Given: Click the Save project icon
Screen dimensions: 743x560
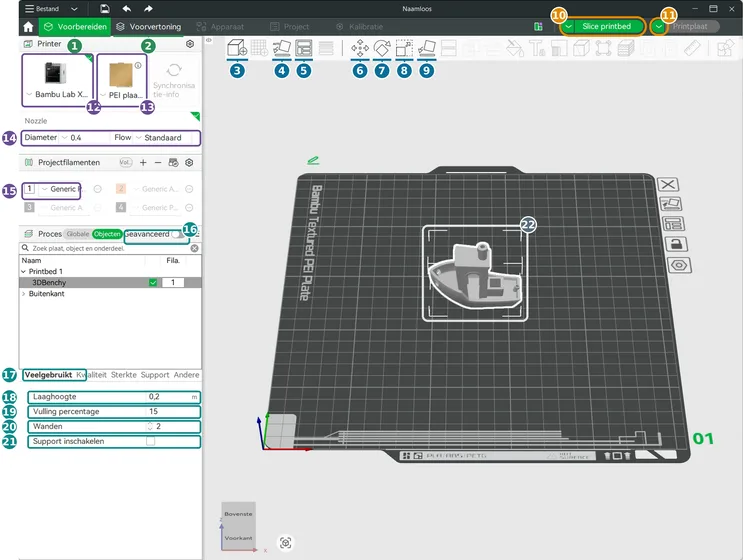Looking at the screenshot, I should point(105,9).
